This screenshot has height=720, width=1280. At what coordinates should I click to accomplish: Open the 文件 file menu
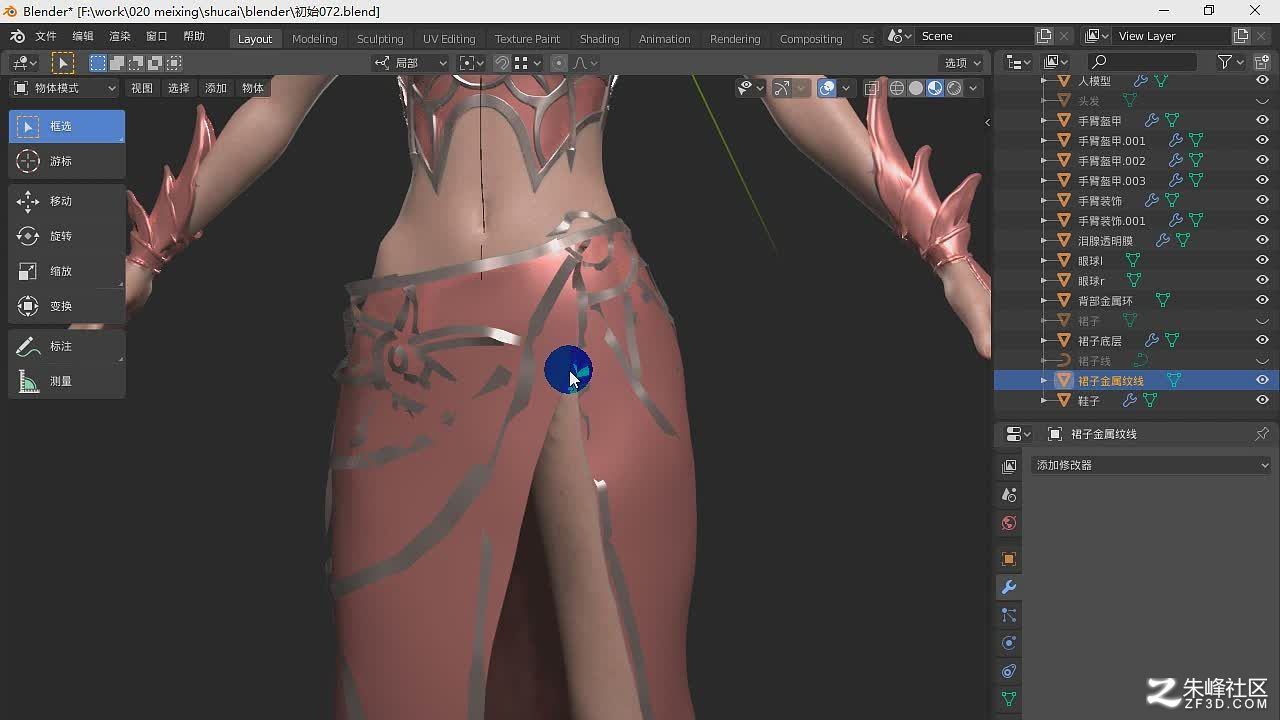pos(46,36)
